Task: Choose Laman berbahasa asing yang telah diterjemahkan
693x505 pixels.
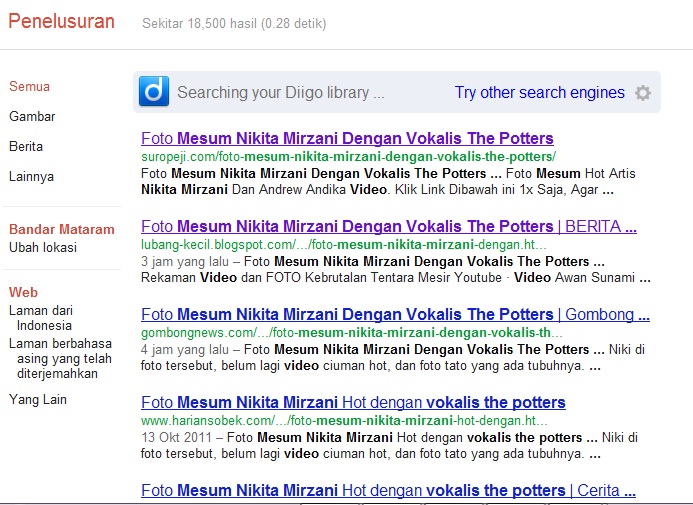Action: point(60,358)
